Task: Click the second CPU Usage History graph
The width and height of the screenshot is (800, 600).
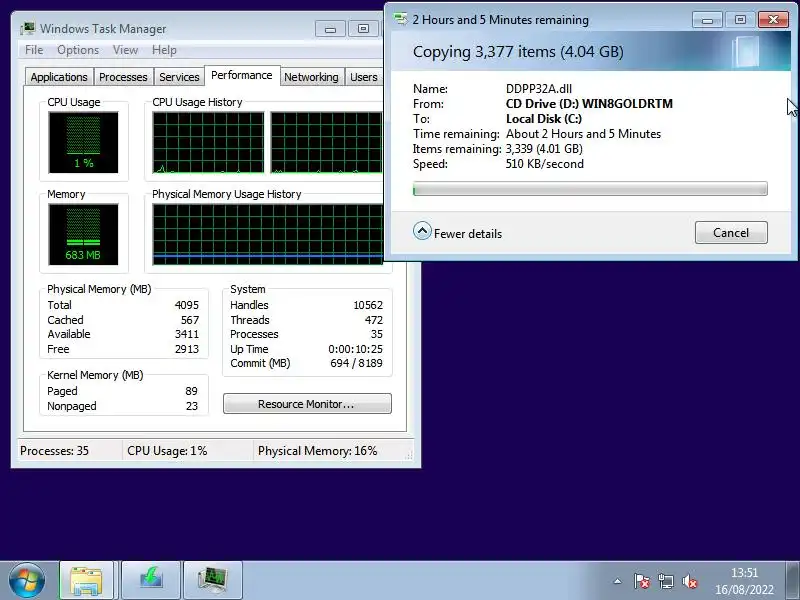Action: pyautogui.click(x=327, y=143)
